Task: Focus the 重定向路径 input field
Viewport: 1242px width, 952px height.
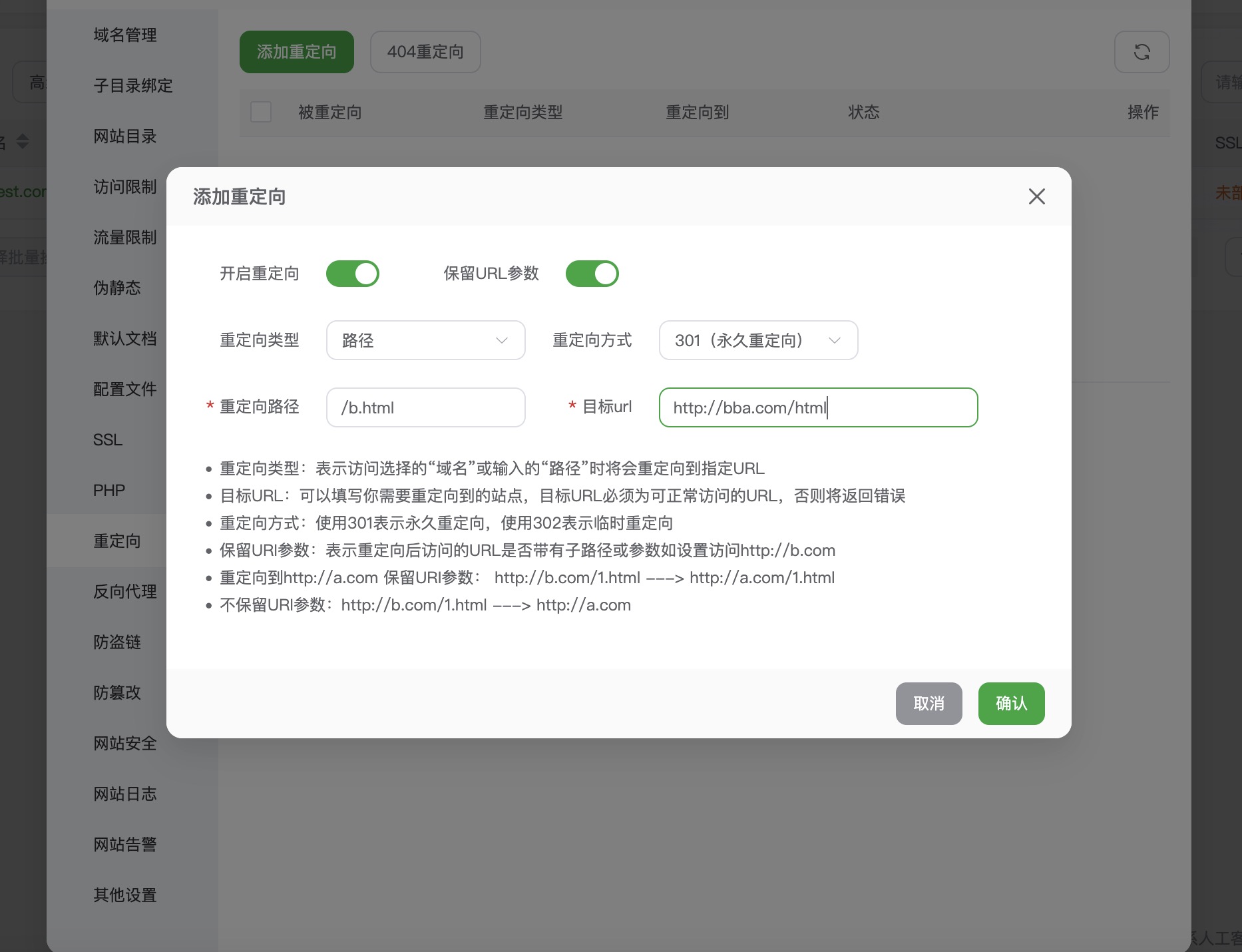Action: coord(425,407)
